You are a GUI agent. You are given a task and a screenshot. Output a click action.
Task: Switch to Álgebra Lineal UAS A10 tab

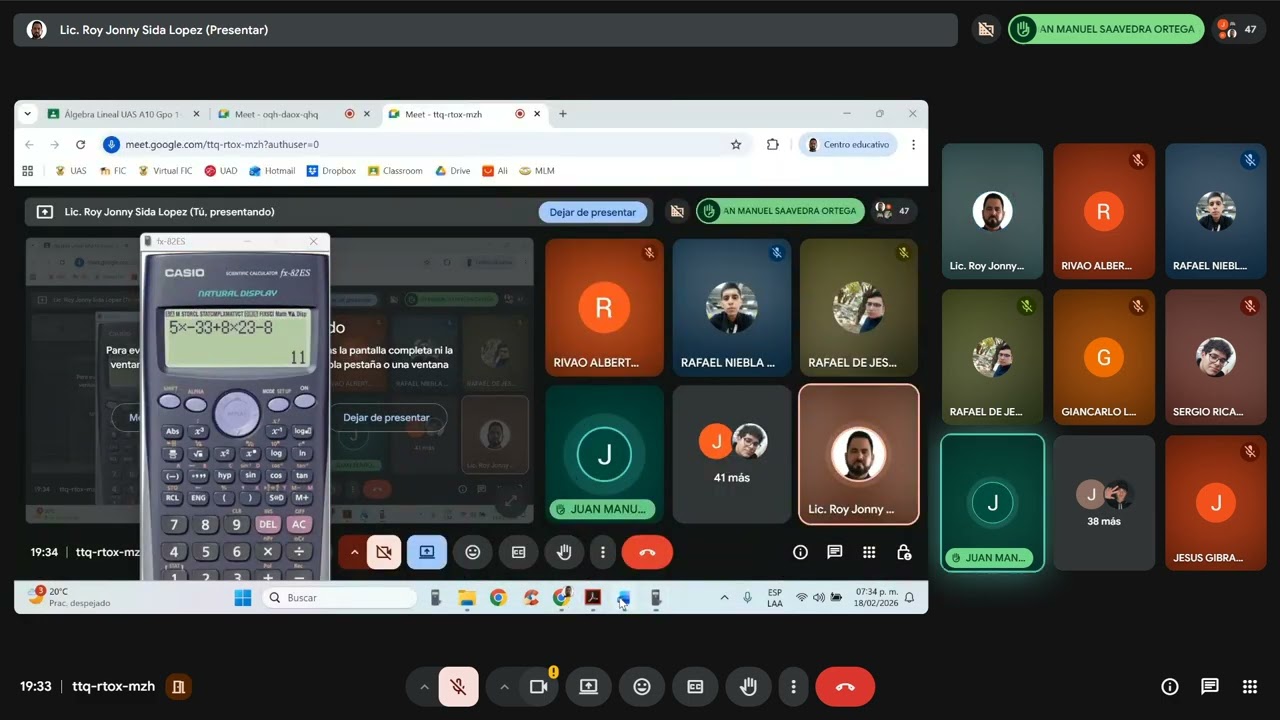tap(124, 114)
